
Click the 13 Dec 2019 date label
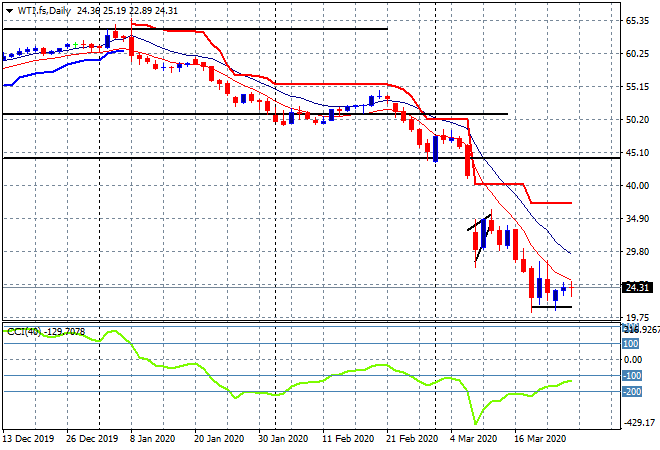pos(27,438)
